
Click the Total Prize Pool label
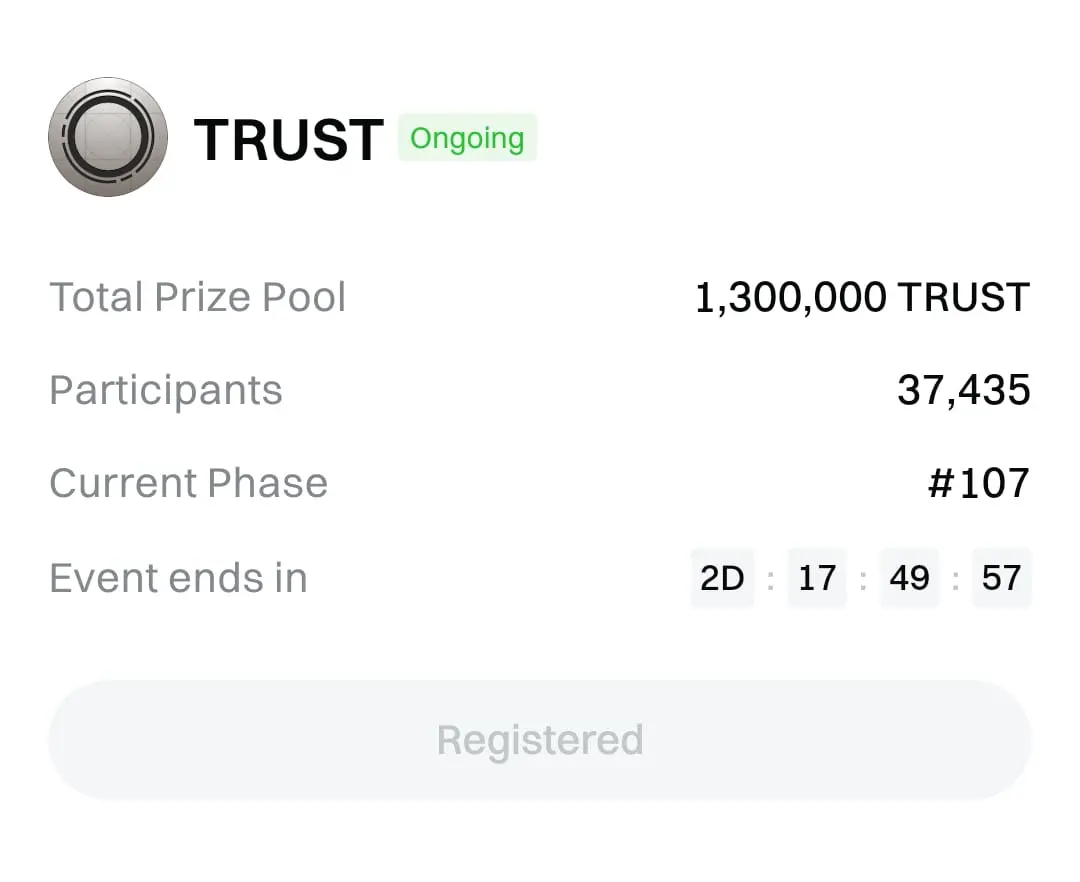tap(198, 297)
